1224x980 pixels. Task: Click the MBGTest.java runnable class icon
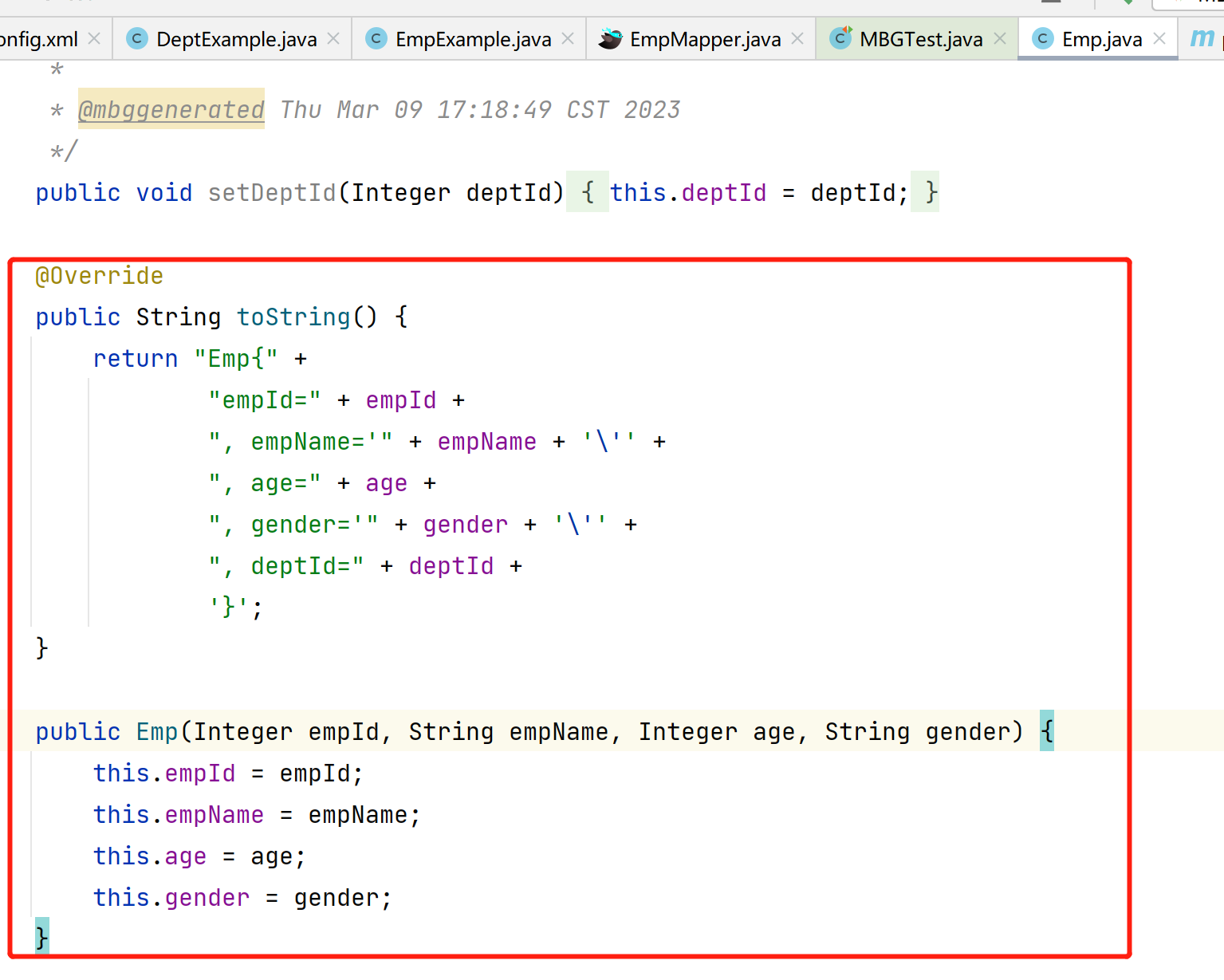pos(840,38)
